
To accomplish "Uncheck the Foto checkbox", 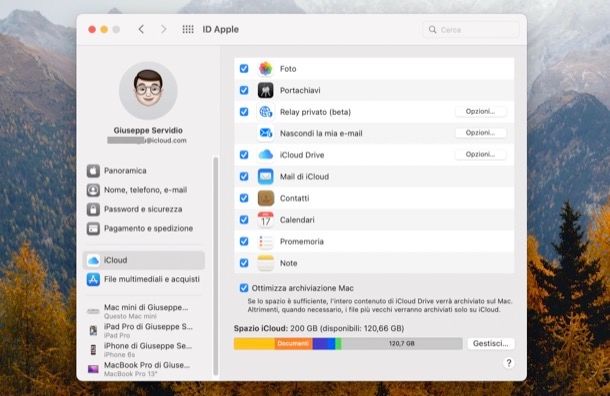I will click(x=244, y=68).
